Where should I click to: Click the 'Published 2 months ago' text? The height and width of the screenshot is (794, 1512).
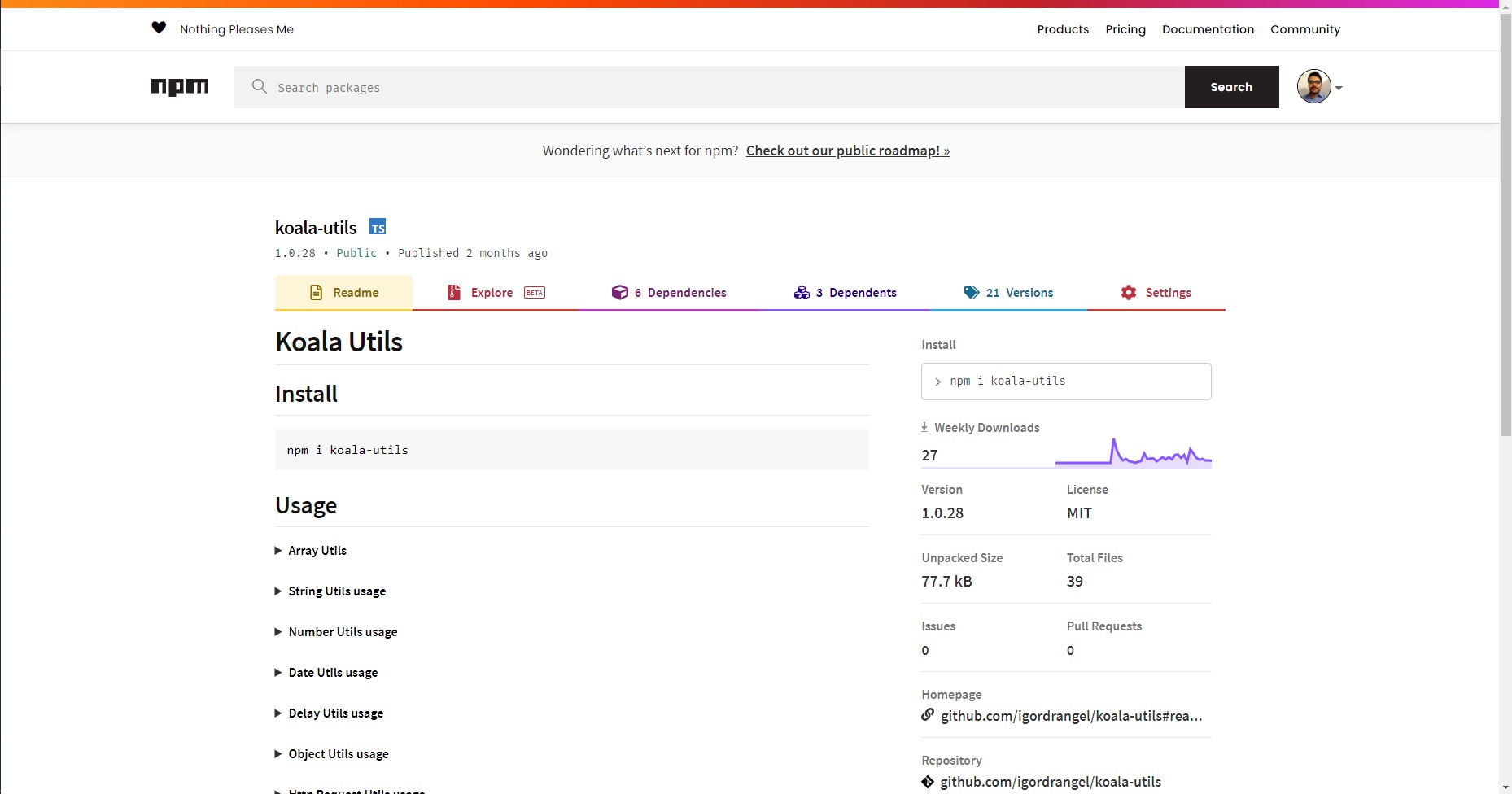pos(473,253)
